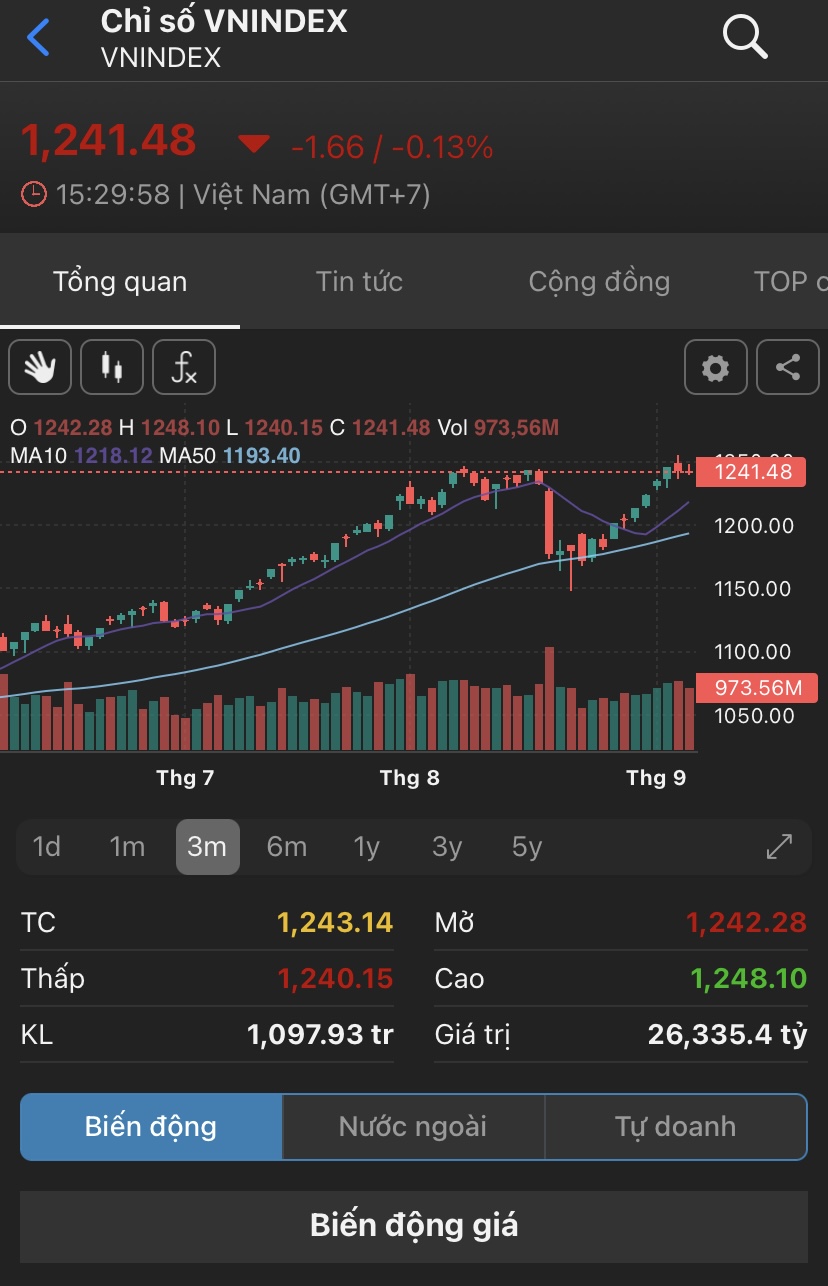828x1286 pixels.
Task: Switch to 5y chart range
Action: [527, 847]
